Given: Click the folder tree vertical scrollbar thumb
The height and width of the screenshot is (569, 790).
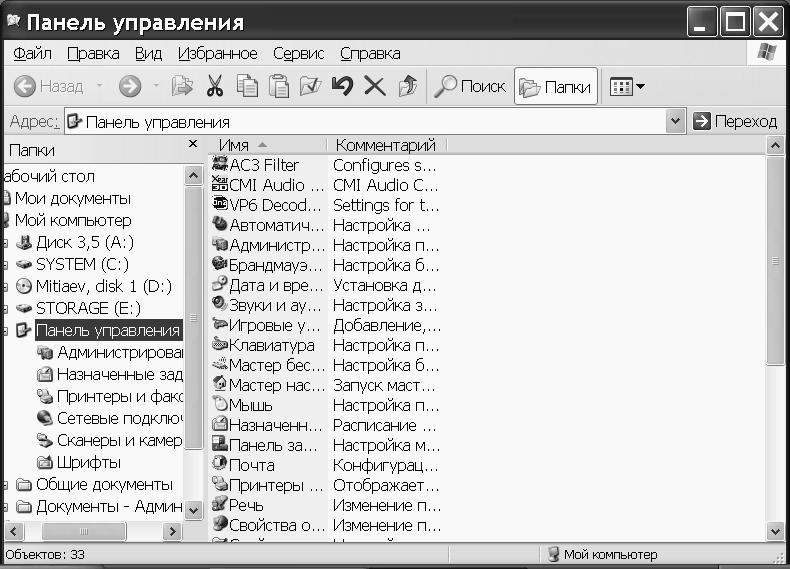Looking at the screenshot, I should [193, 318].
